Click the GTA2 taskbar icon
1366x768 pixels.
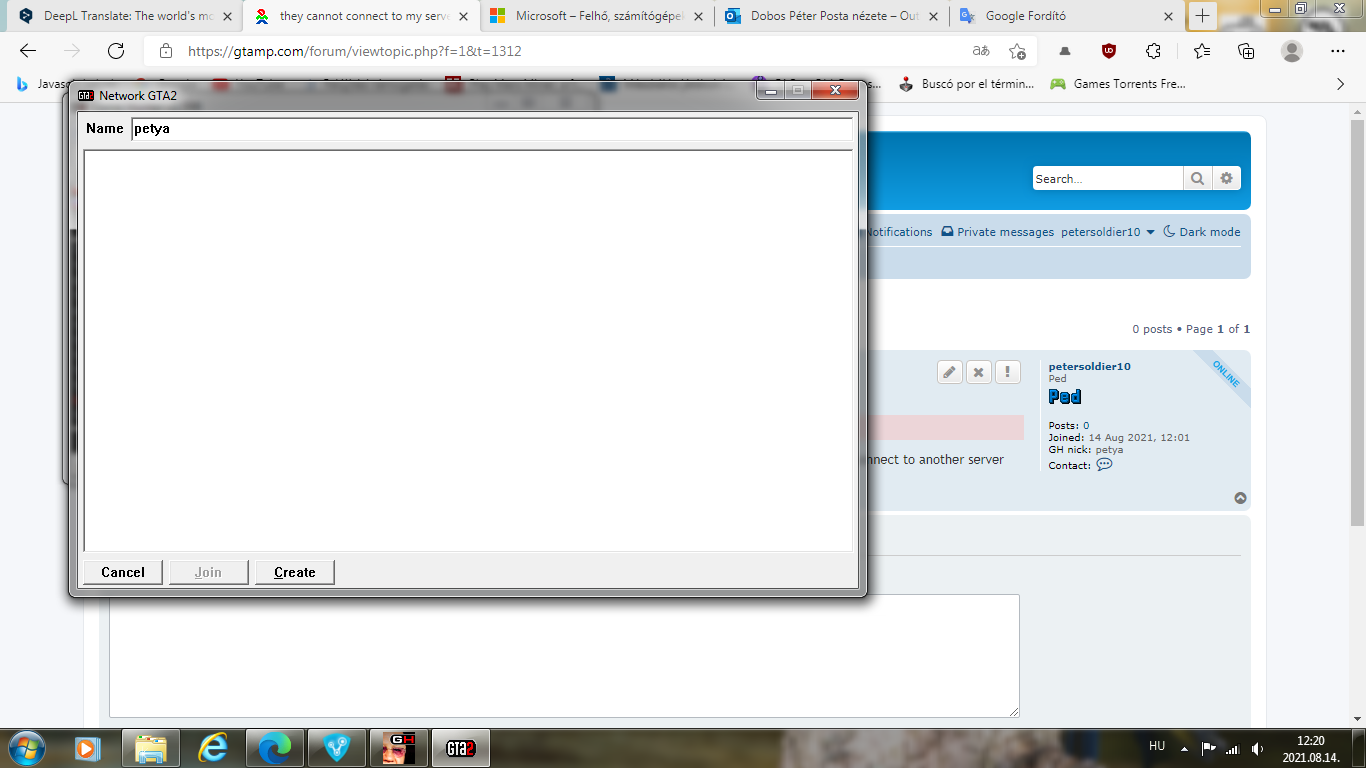coord(460,748)
